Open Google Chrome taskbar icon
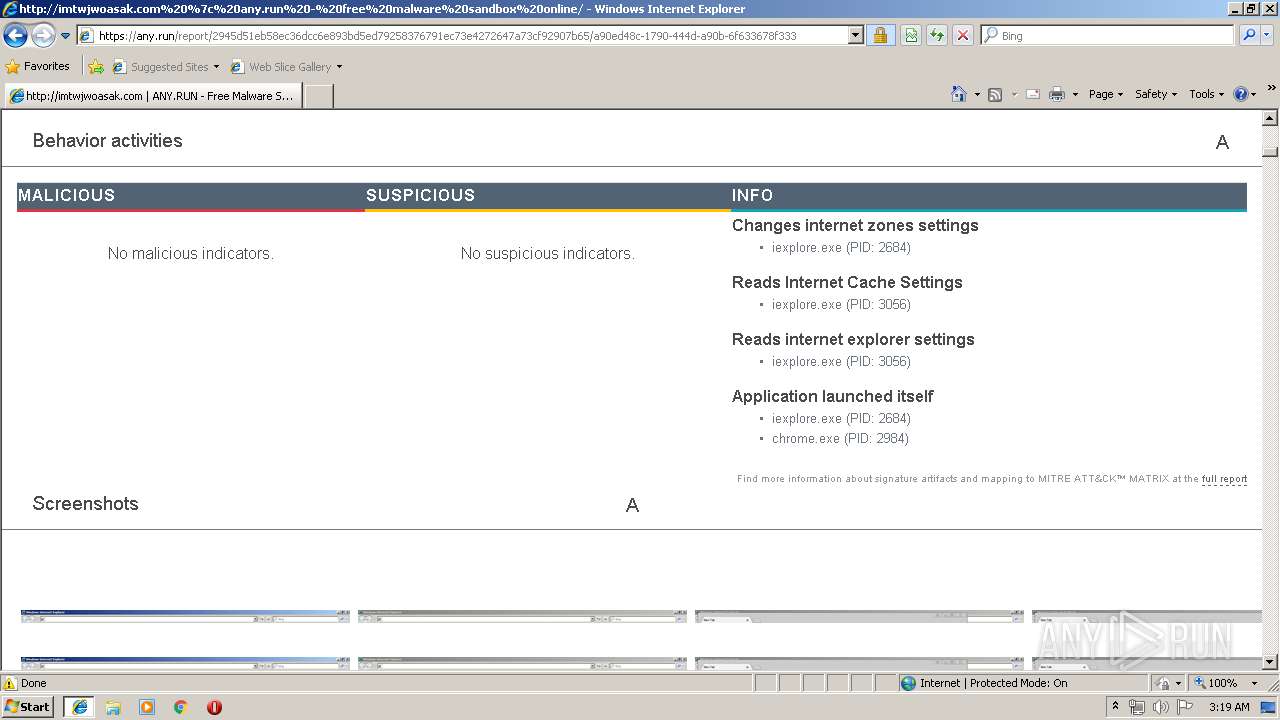1280x720 pixels. 181,707
